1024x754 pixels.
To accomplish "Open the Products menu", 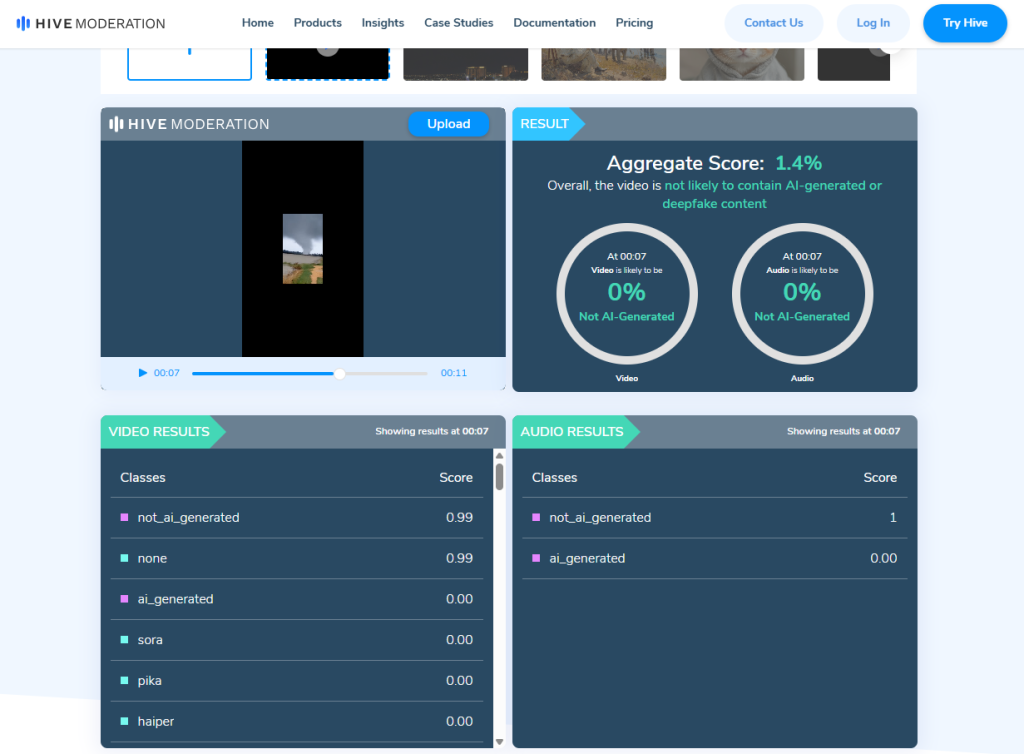I will [x=317, y=23].
